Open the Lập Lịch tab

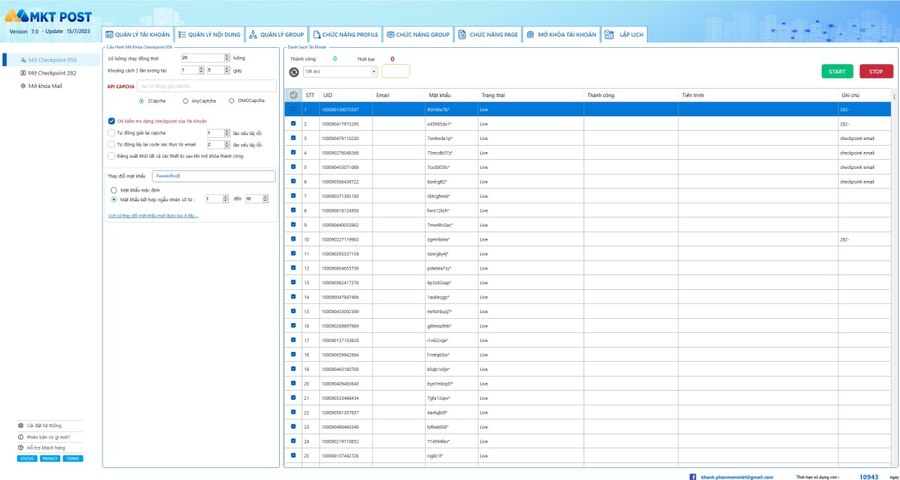624,34
